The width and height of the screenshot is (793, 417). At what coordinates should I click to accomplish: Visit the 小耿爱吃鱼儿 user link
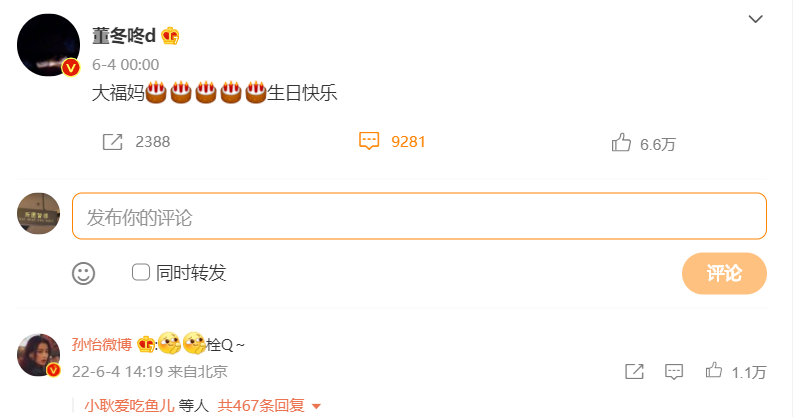point(129,405)
